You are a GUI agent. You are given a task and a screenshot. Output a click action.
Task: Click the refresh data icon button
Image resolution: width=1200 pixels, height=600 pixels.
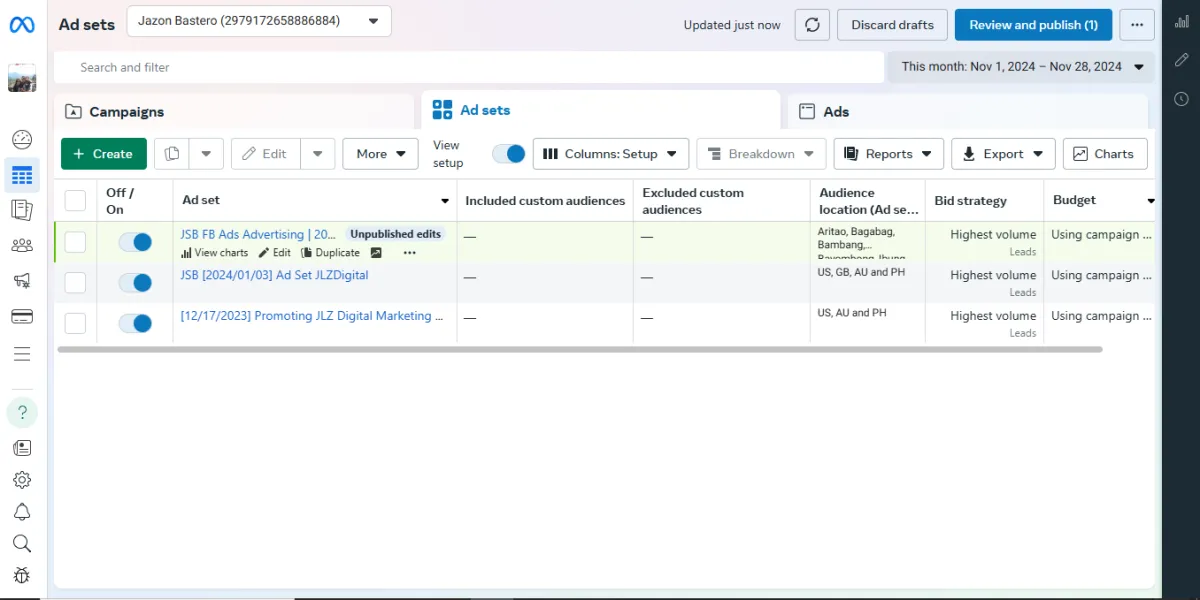coord(812,25)
